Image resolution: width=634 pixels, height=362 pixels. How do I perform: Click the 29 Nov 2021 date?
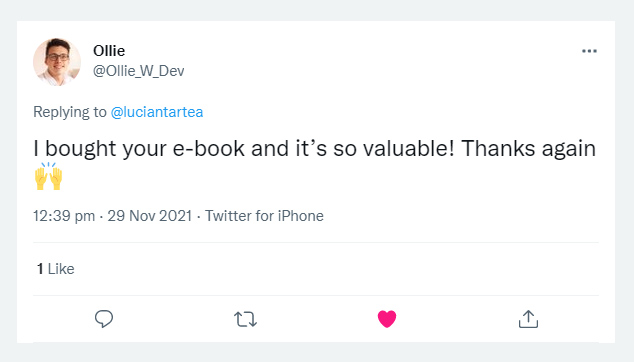[150, 216]
